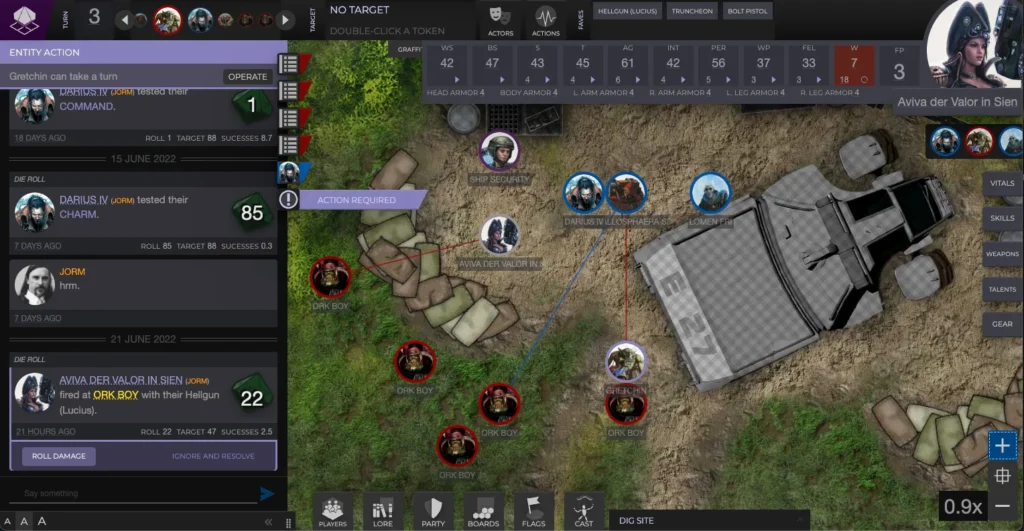Zoom out the map with minus

(1002, 506)
